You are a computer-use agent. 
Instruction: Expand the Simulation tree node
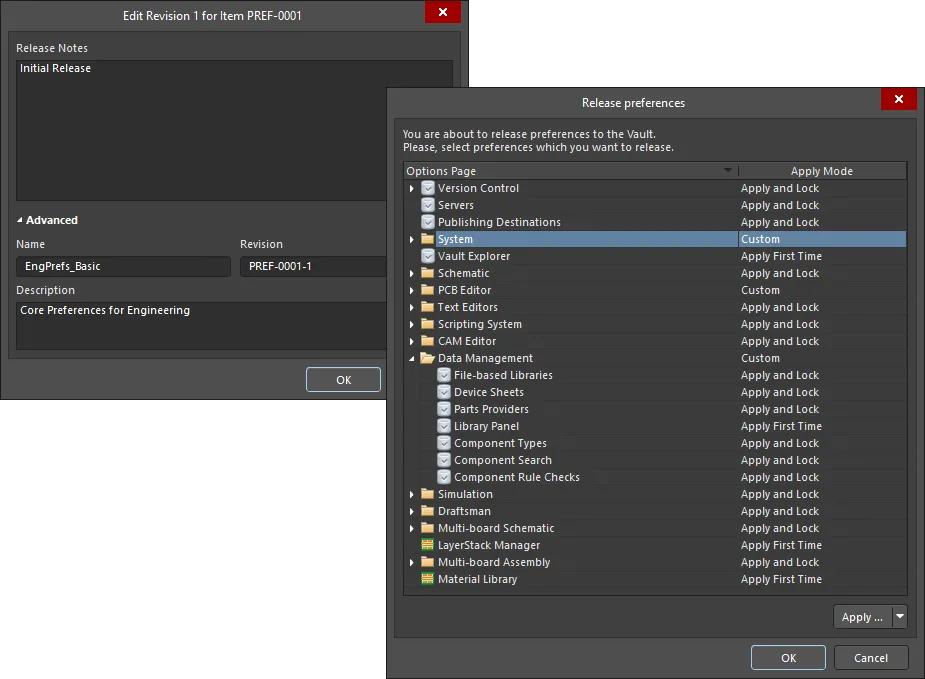[412, 494]
